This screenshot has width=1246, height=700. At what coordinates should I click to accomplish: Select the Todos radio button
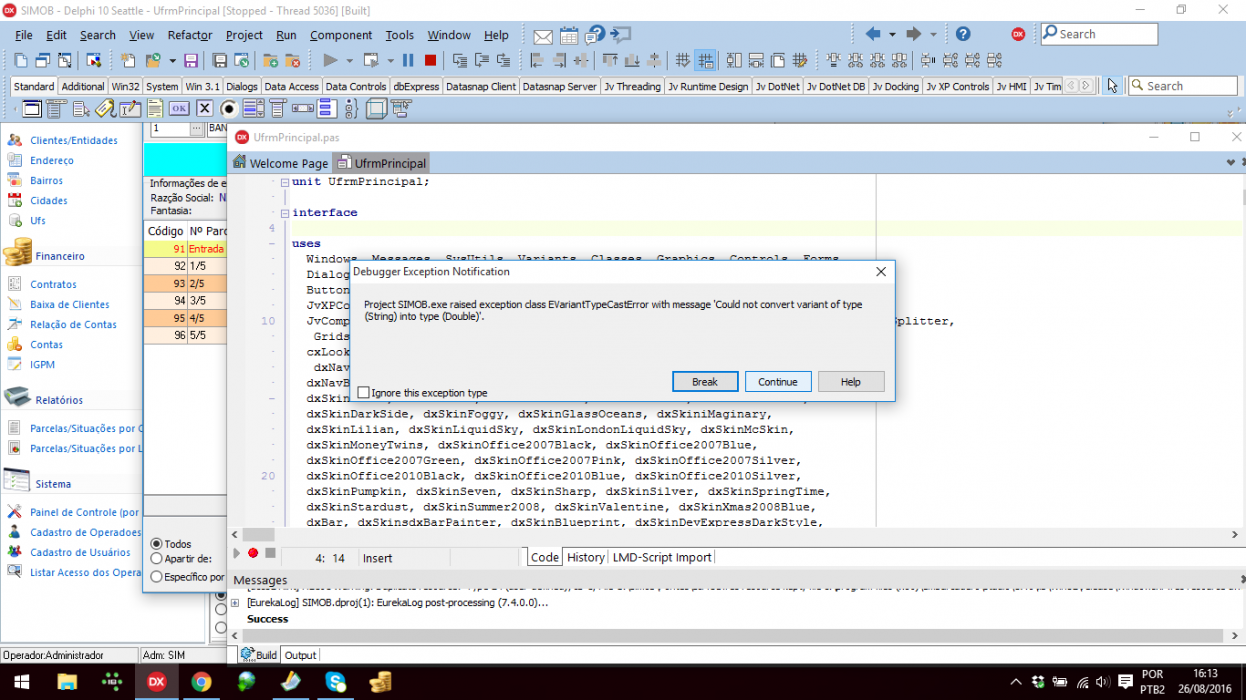[157, 544]
